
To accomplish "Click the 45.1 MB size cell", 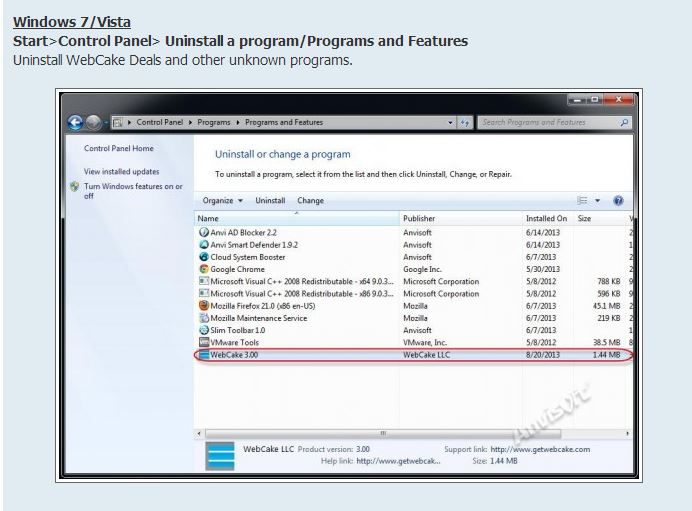I will [606, 306].
